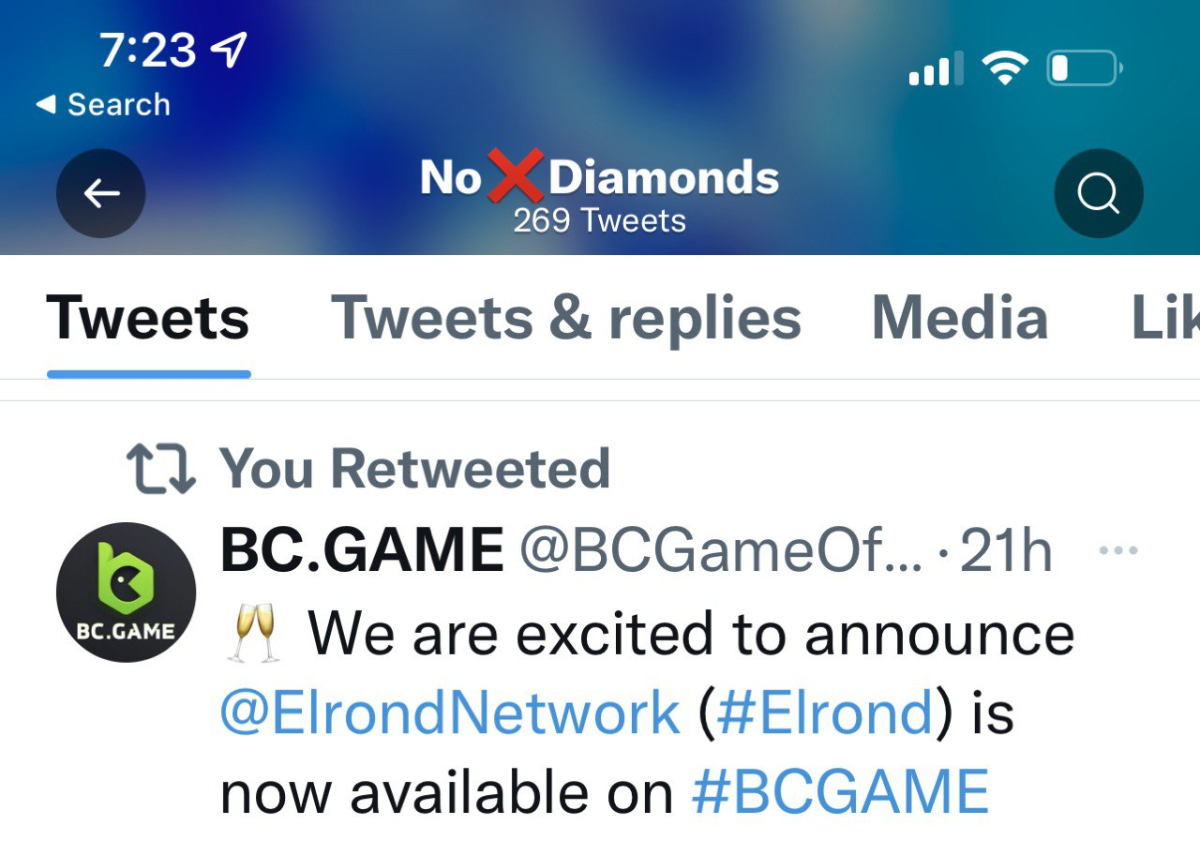This screenshot has width=1200, height=855.
Task: Open profile search magnifier icon
Action: pyautogui.click(x=1098, y=194)
